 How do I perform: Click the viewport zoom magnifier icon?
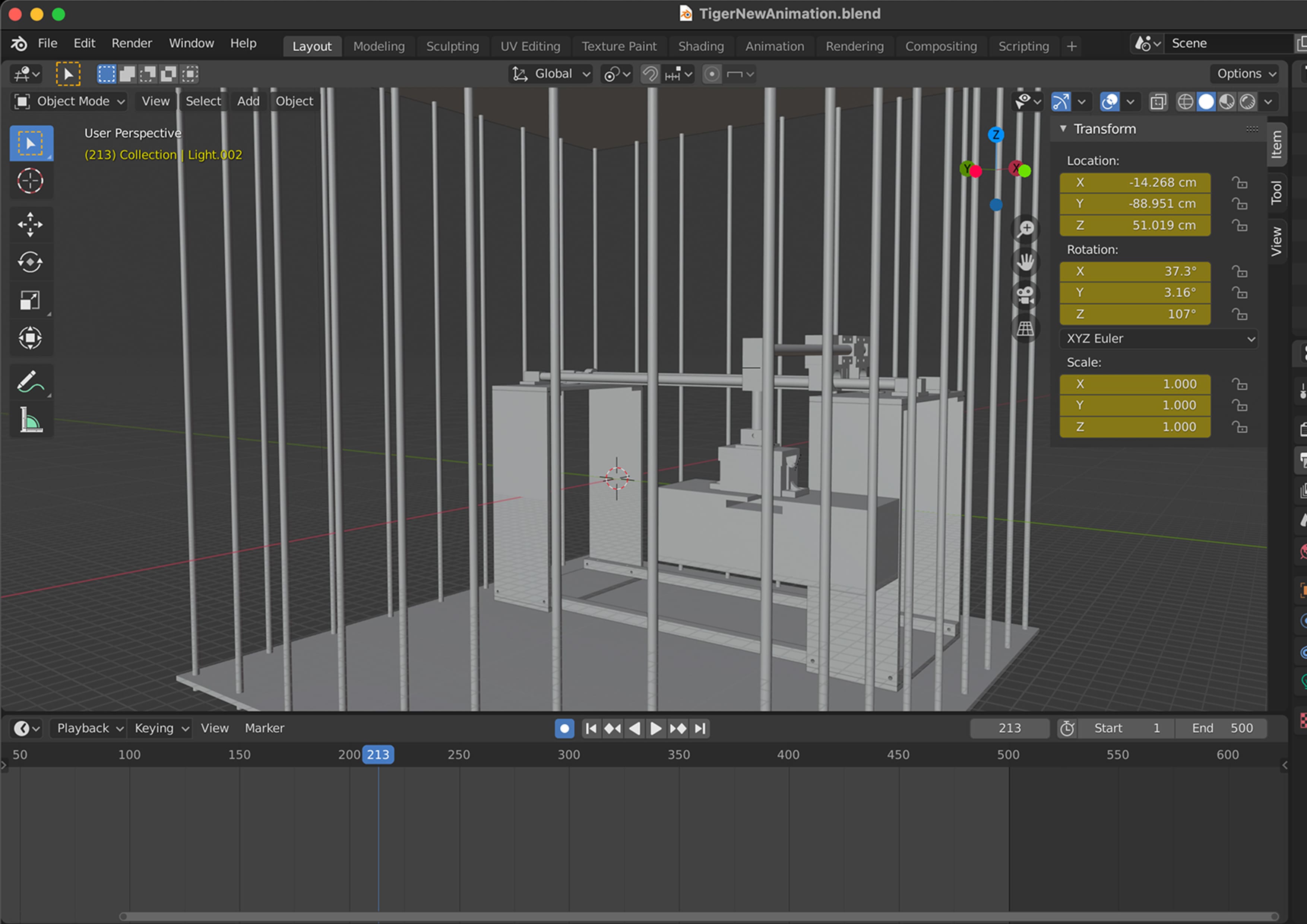pos(1025,229)
